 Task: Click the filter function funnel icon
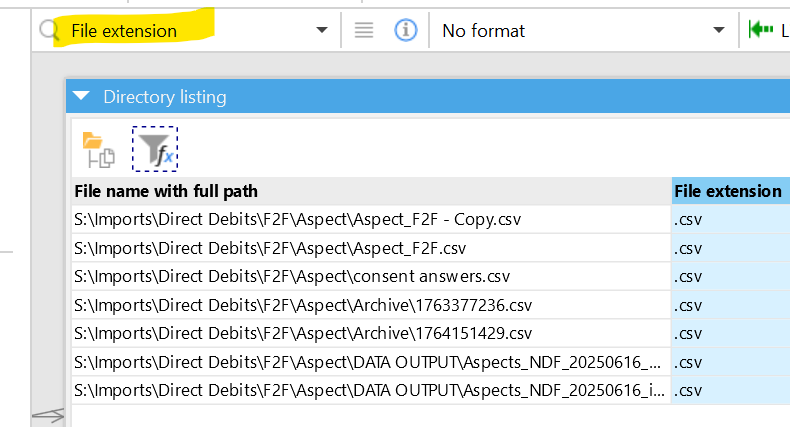point(155,148)
